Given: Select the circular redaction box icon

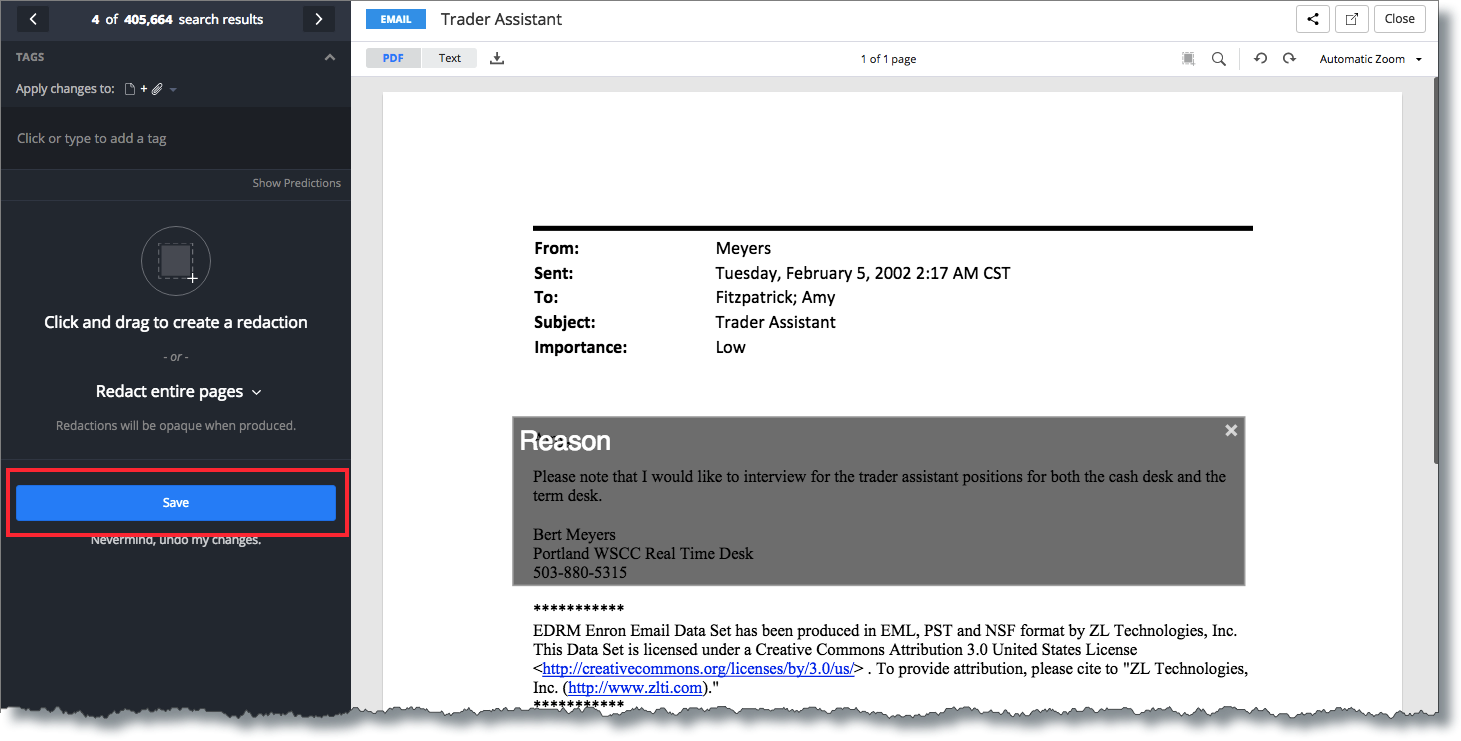Looking at the screenshot, I should (176, 261).
